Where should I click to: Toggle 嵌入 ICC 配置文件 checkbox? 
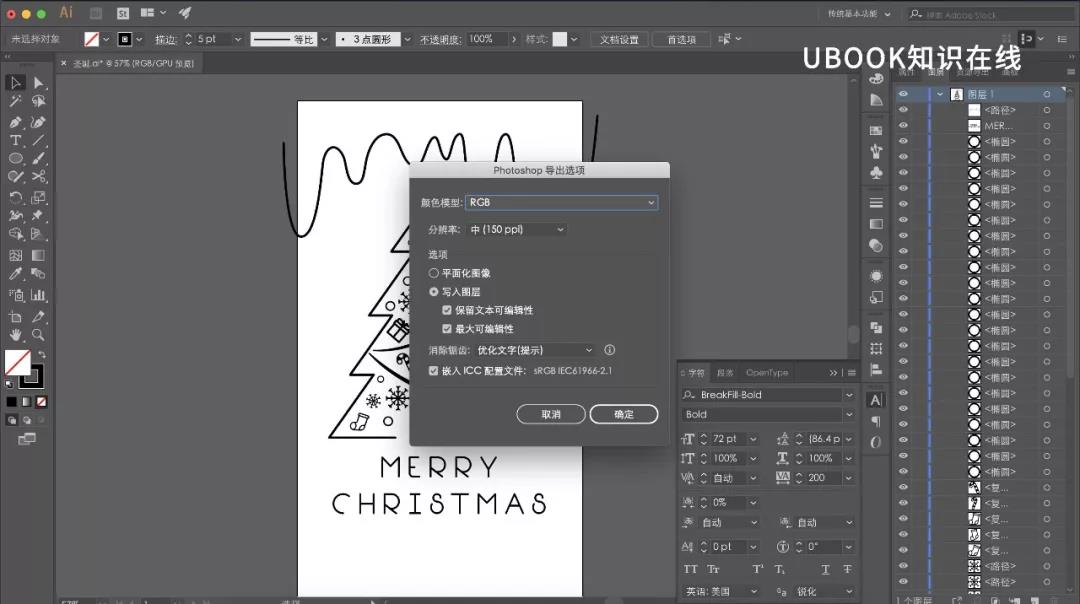coord(433,371)
